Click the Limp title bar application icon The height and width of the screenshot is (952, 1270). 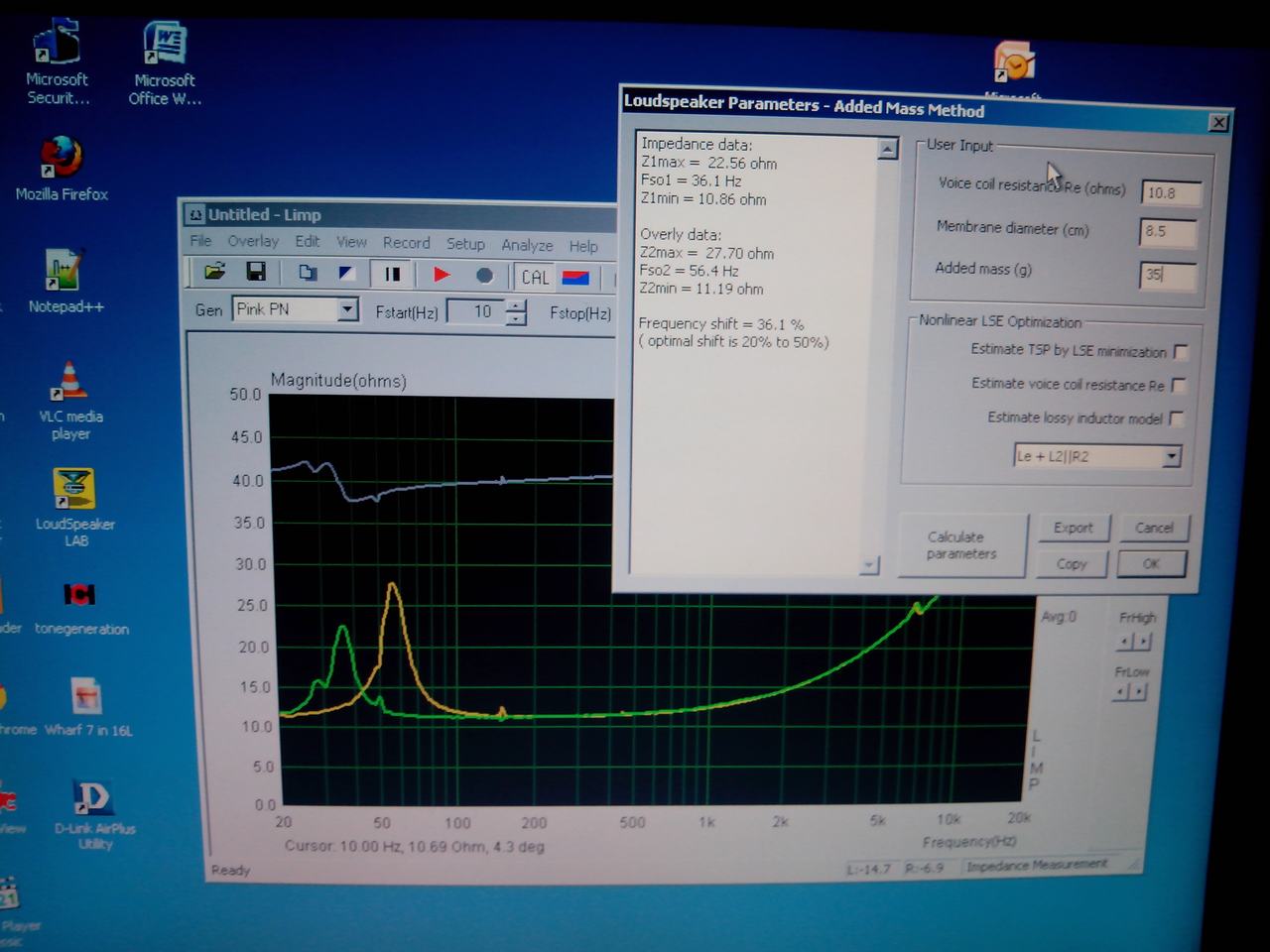(195, 214)
